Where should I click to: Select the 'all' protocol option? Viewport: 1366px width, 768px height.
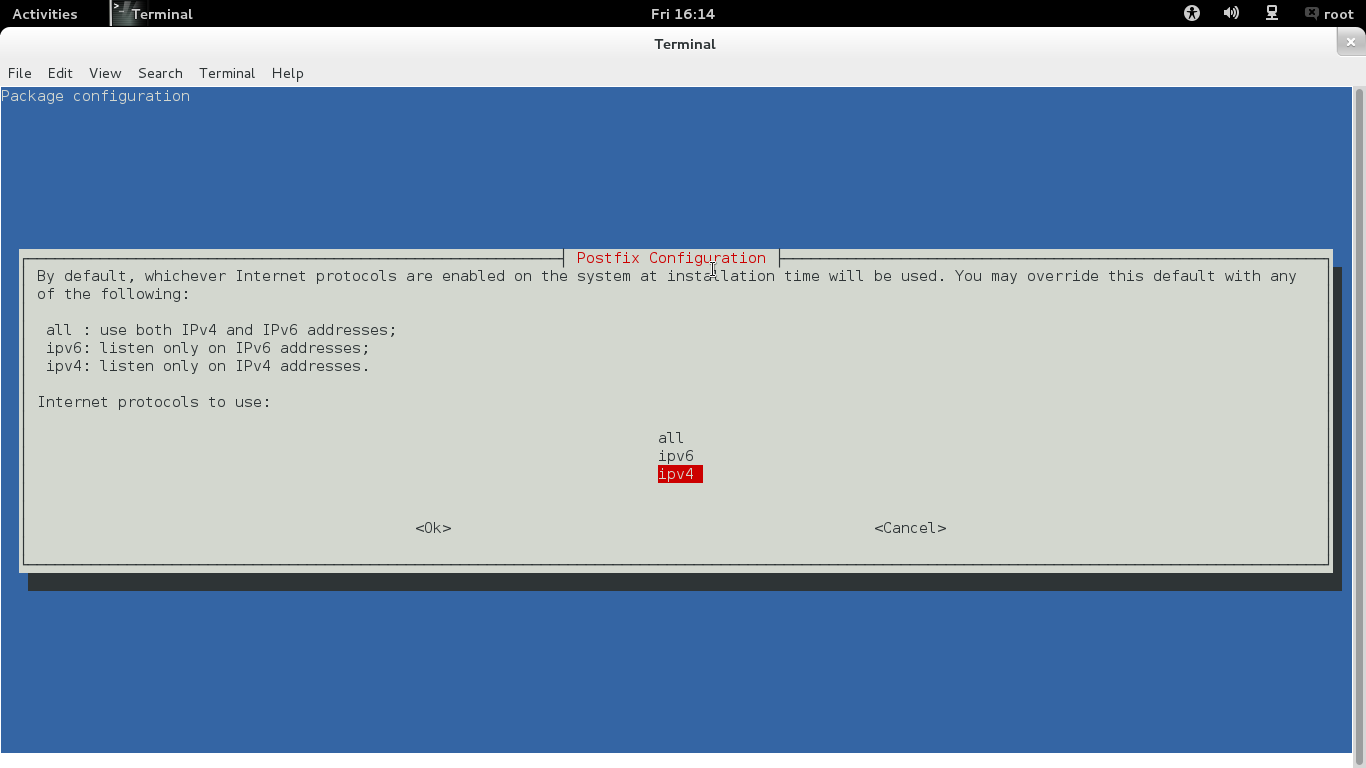click(x=671, y=438)
